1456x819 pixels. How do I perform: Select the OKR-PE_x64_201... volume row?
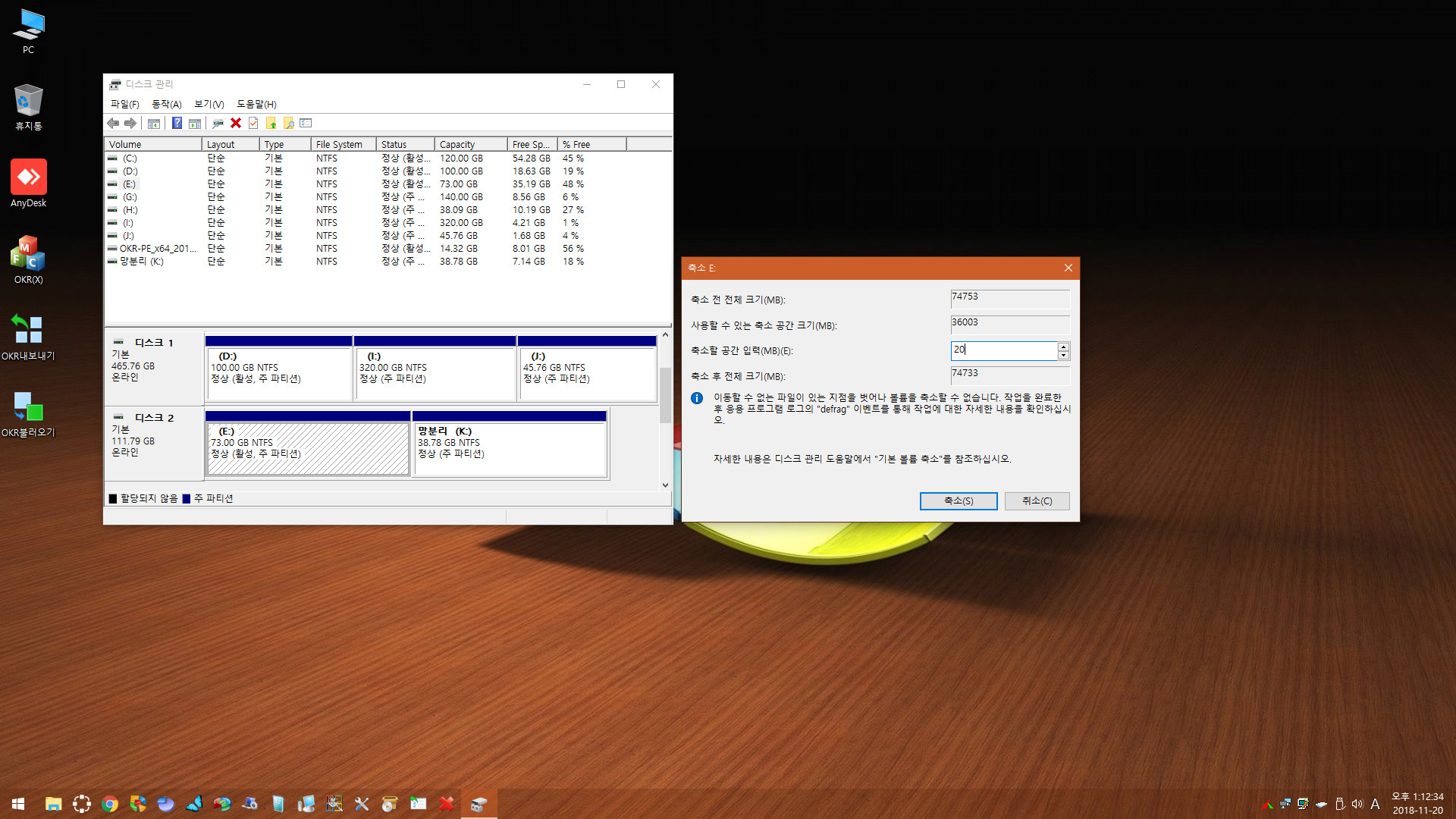[388, 249]
